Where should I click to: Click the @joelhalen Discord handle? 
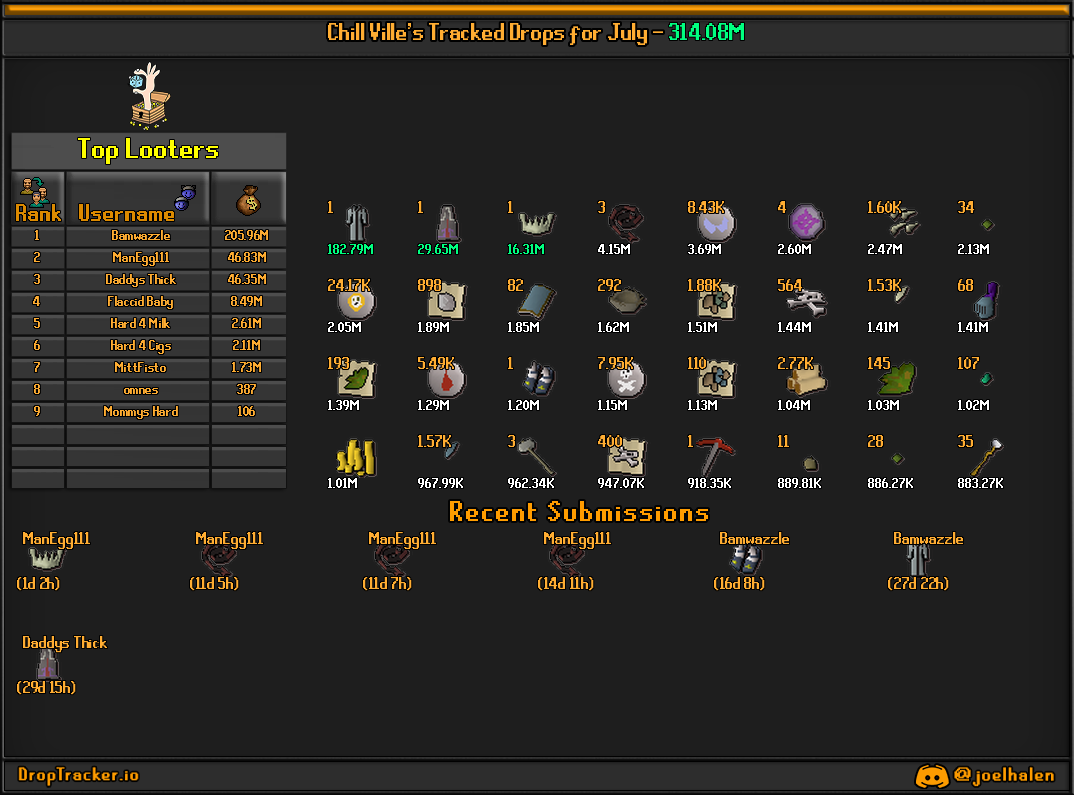(x=1003, y=775)
